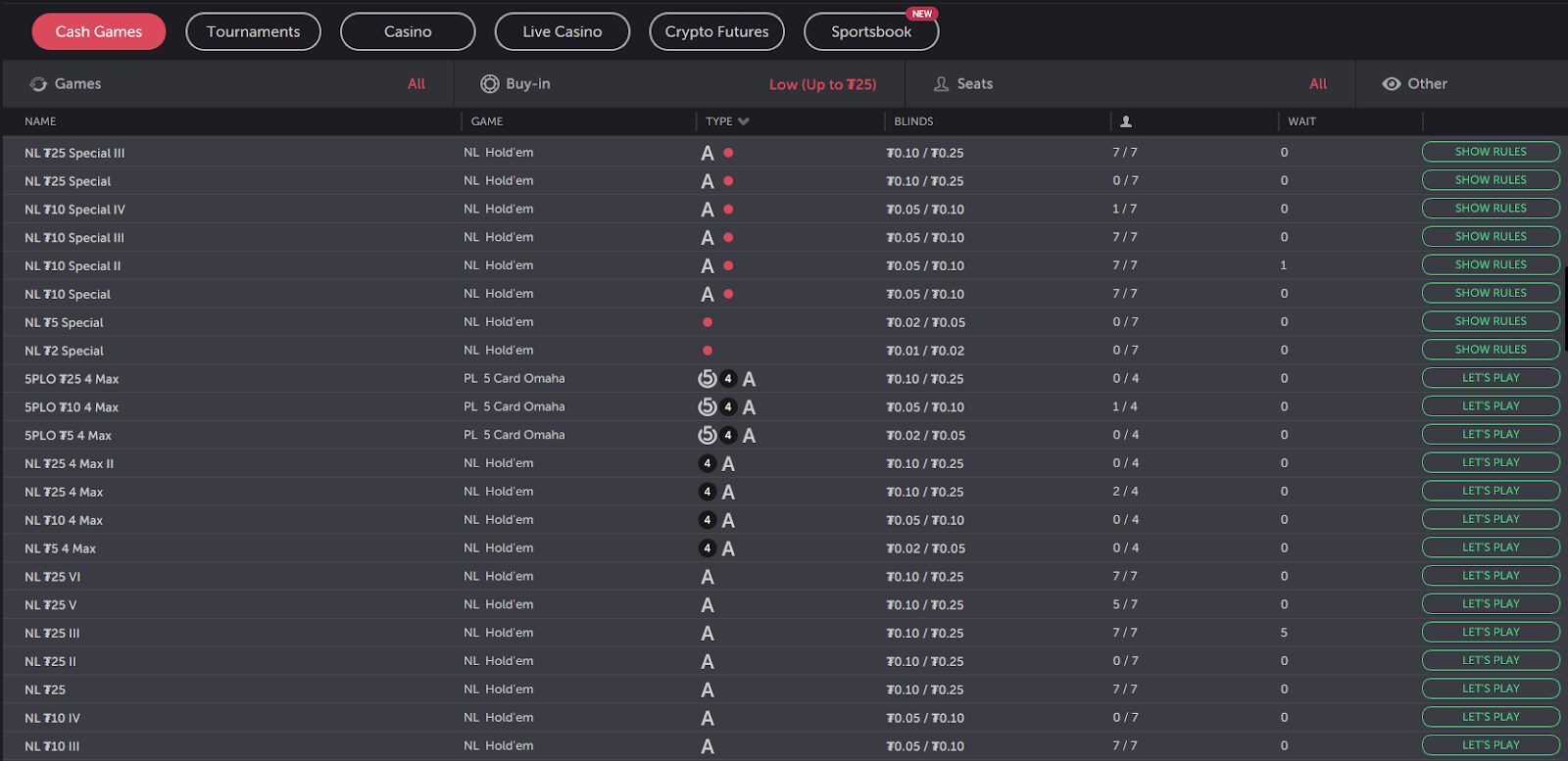Open the Cash Games tab

click(x=99, y=31)
